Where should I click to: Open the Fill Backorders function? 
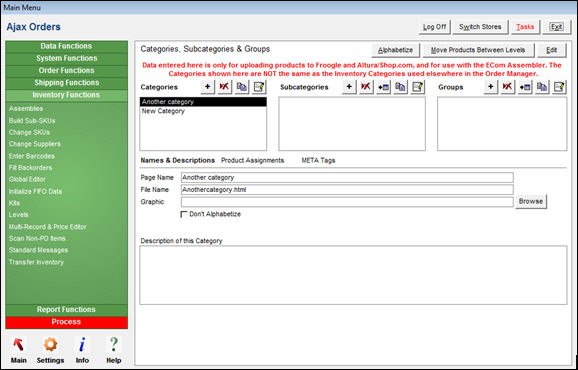31,168
